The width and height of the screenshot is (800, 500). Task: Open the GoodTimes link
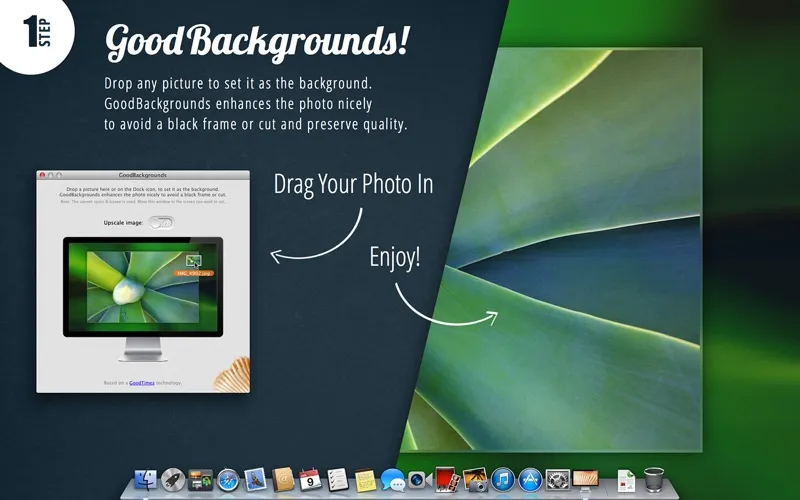(x=142, y=383)
